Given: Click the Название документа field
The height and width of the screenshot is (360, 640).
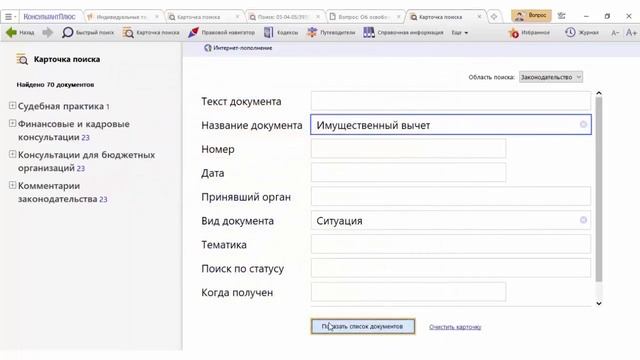Looking at the screenshot, I should [451, 124].
